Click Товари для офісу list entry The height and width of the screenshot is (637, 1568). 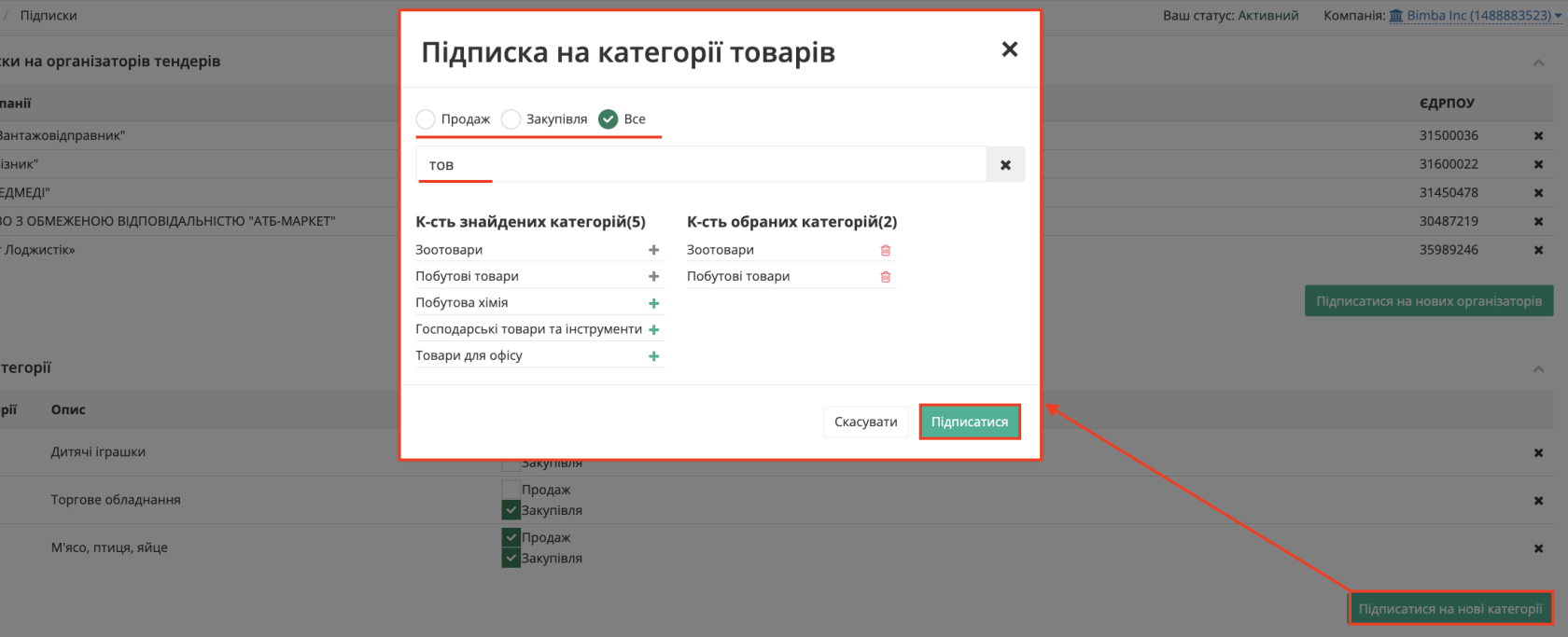click(469, 355)
